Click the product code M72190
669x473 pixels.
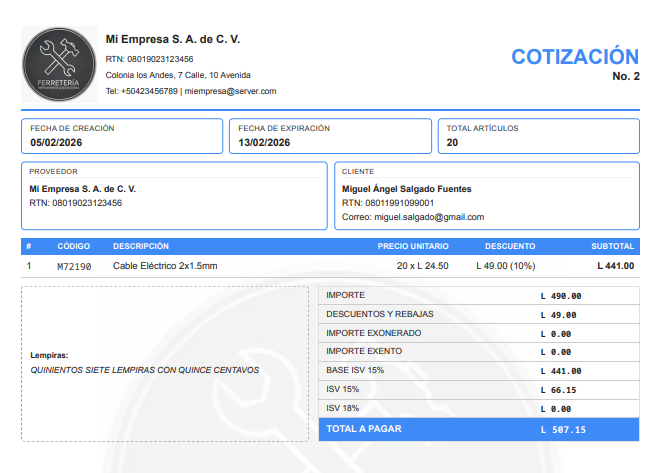(x=74, y=267)
